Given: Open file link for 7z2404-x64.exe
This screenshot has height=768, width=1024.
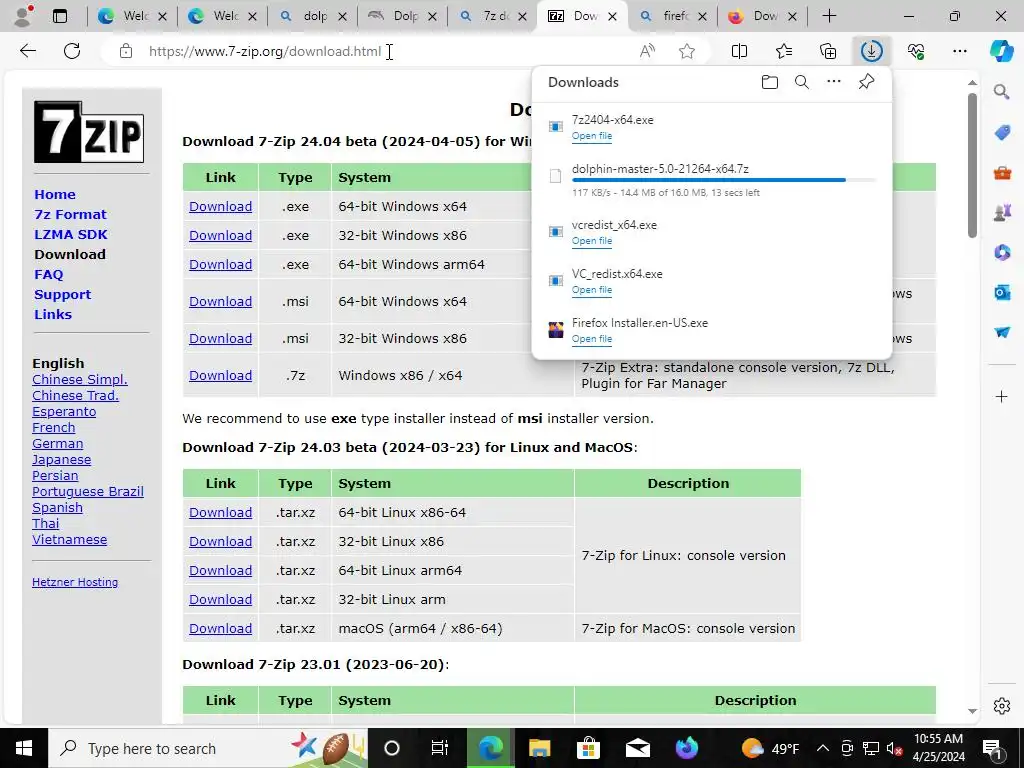Looking at the screenshot, I should point(592,136).
